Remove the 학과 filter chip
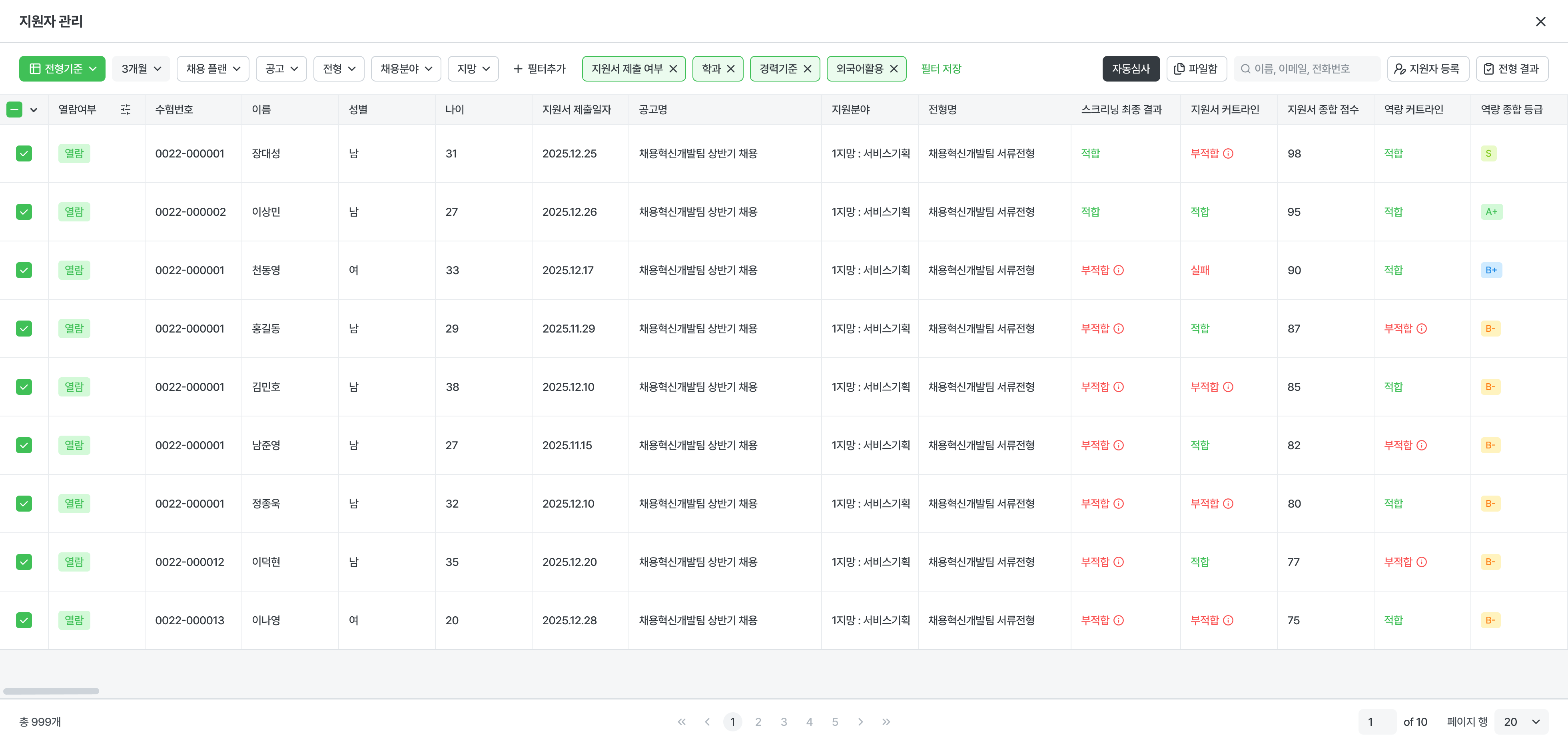The width and height of the screenshot is (1568, 745). click(x=731, y=69)
